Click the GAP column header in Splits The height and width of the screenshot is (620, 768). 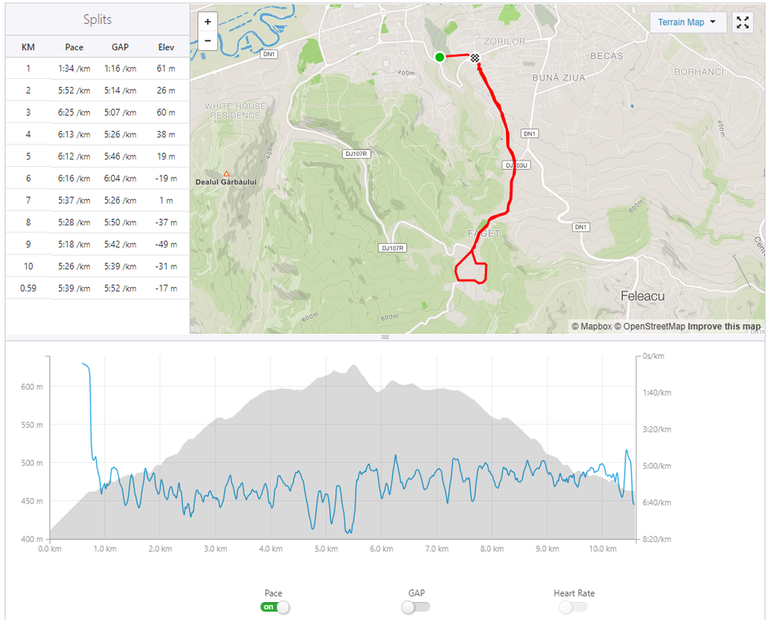tap(120, 47)
